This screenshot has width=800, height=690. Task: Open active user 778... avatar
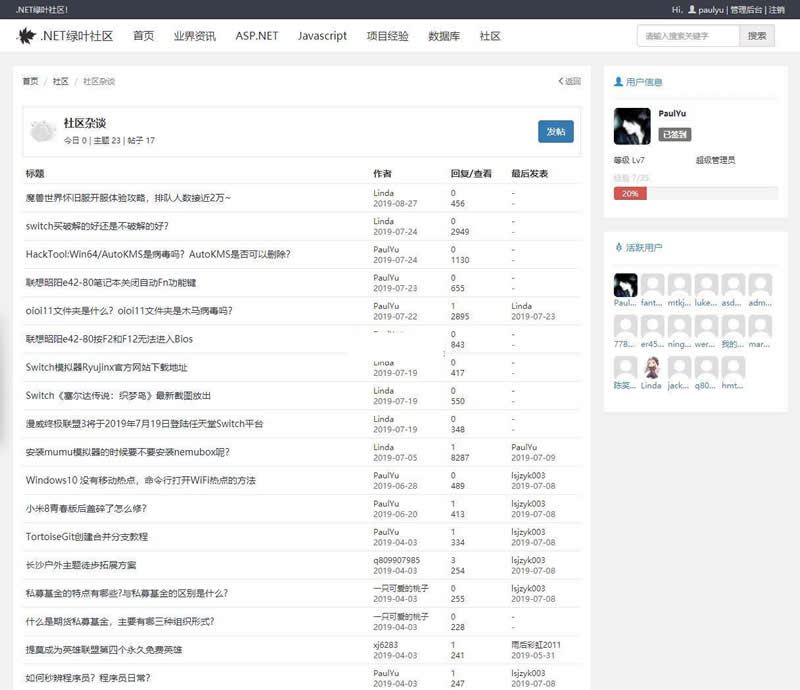point(625,326)
